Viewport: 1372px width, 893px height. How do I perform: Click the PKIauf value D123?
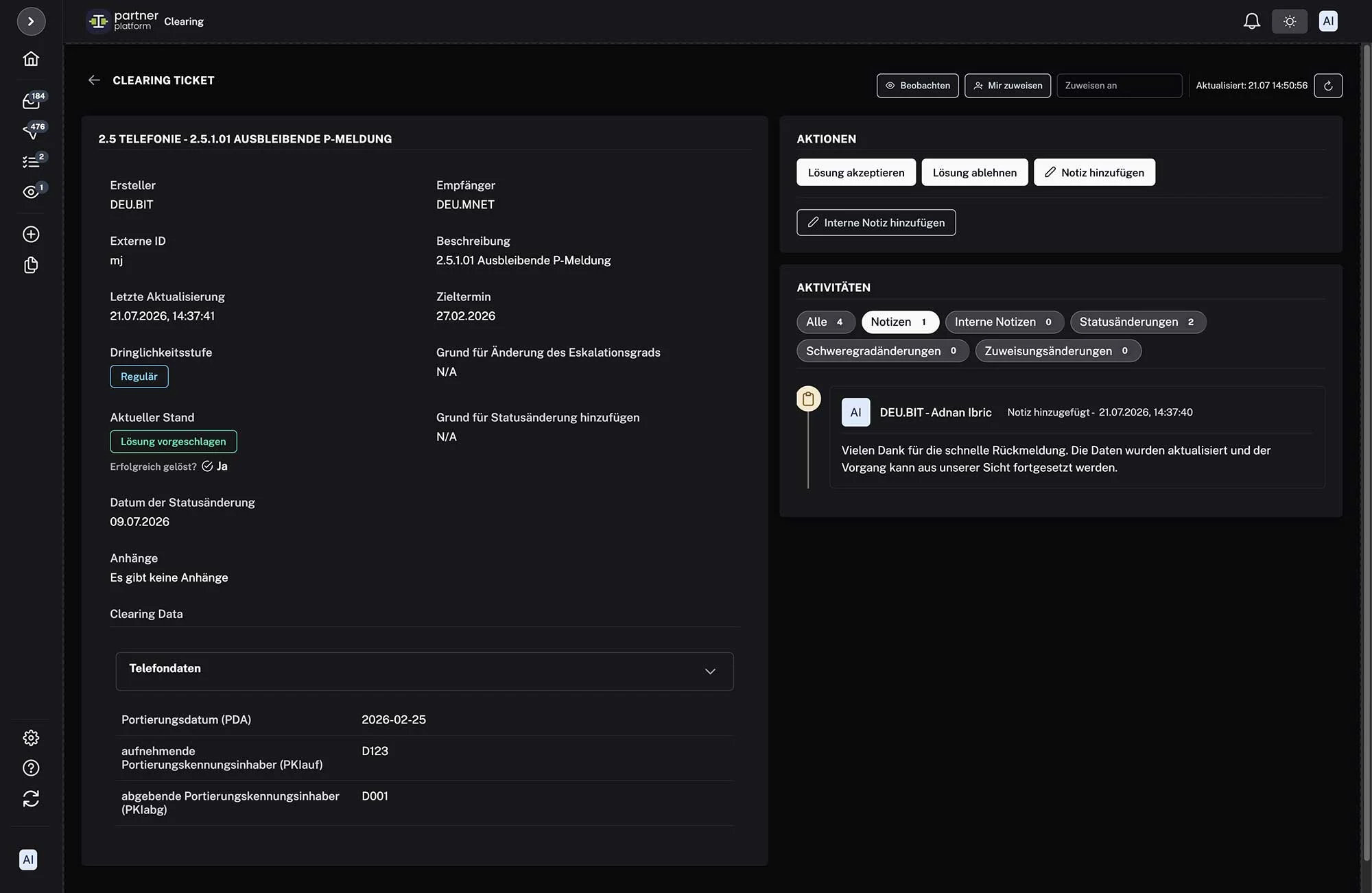375,751
